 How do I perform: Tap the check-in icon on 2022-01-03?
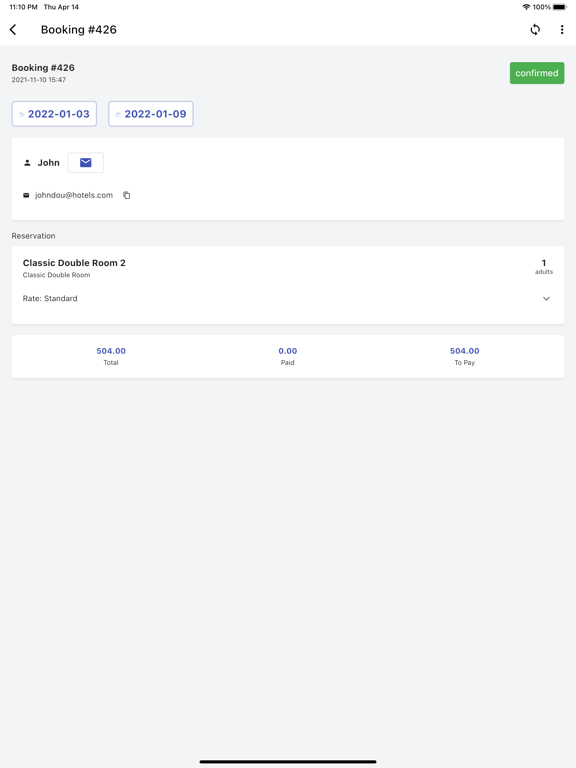22,114
